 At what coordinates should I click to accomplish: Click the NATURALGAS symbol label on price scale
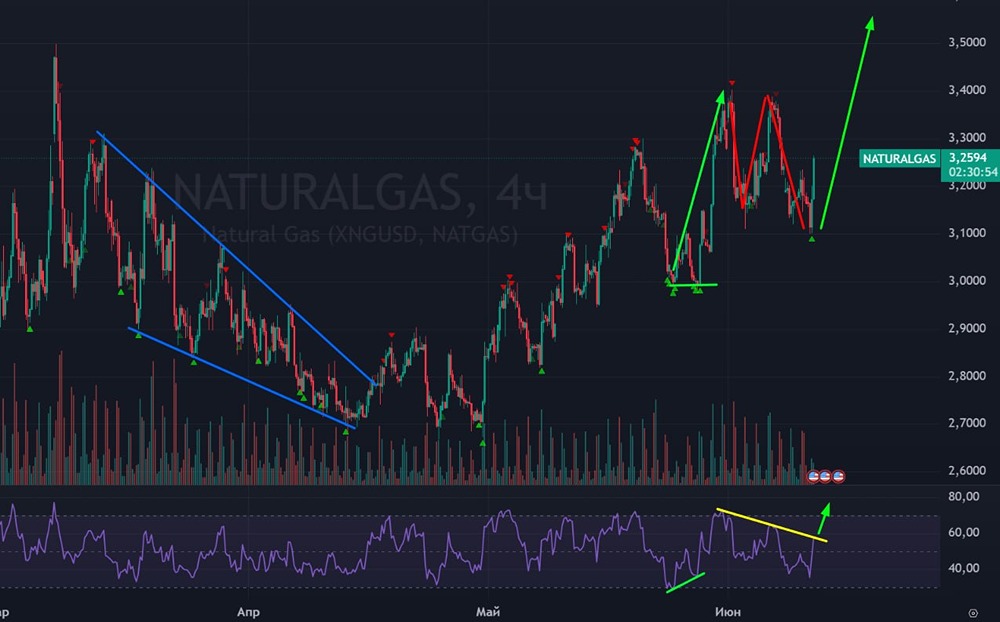tap(899, 158)
